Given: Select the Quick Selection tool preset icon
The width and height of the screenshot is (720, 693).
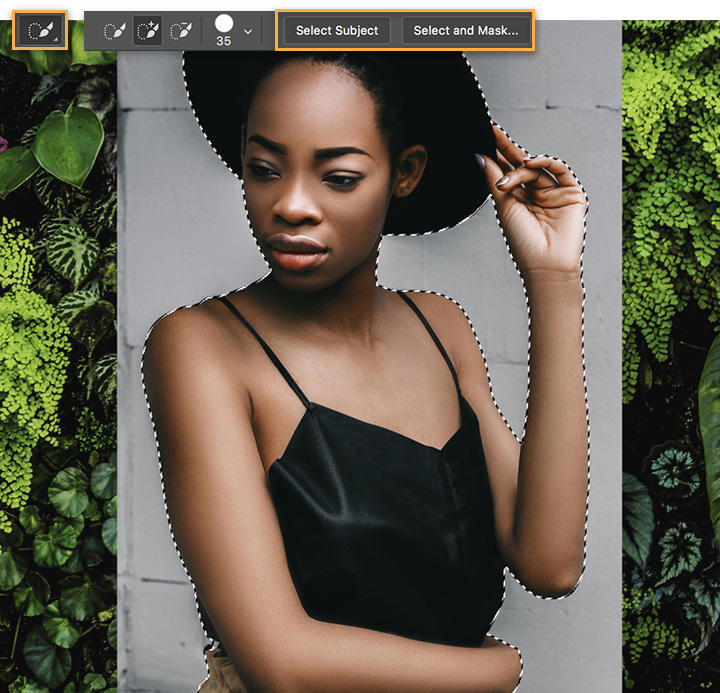Looking at the screenshot, I should [40, 30].
